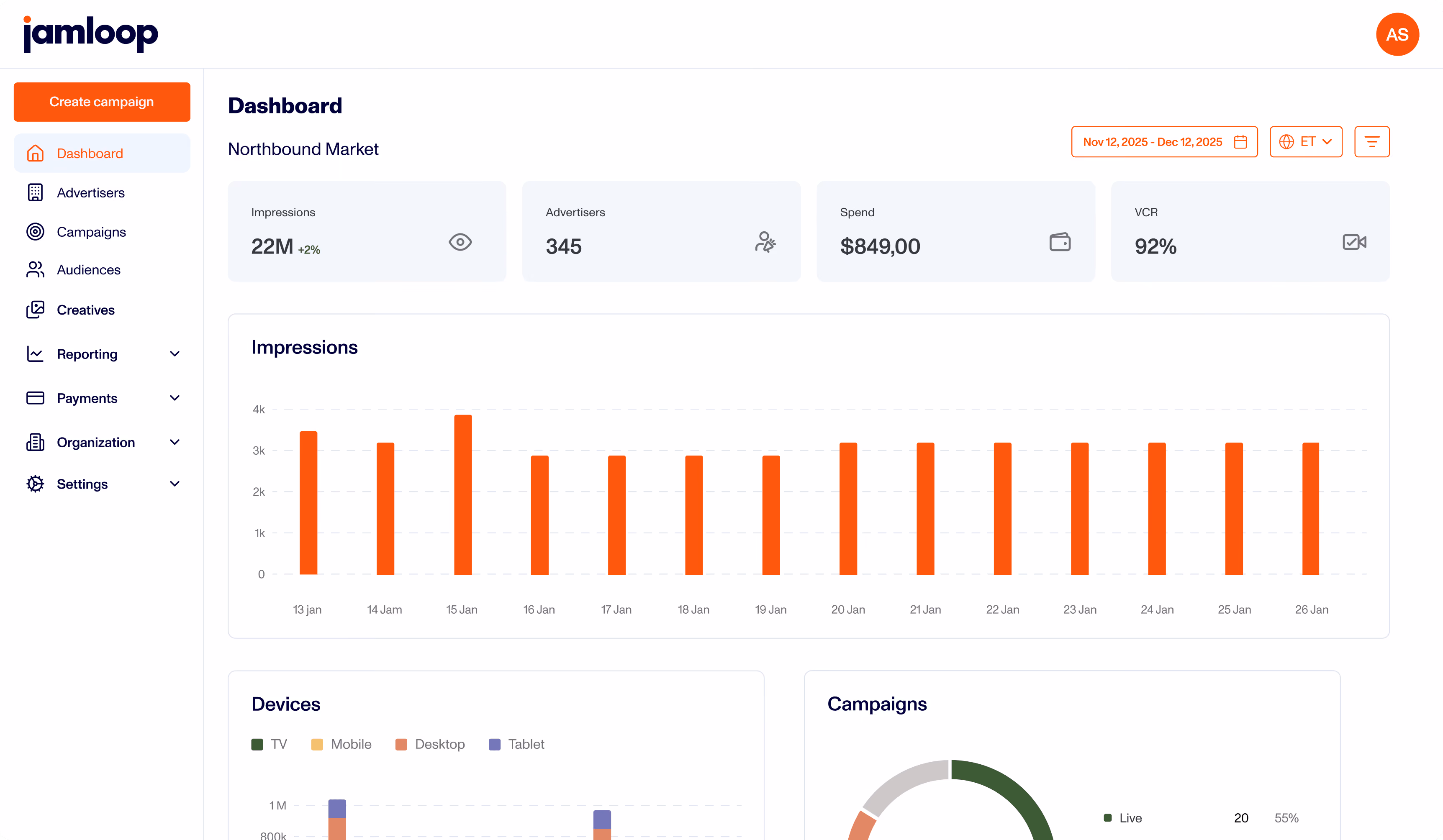Expand the Payments menu chevron
The height and width of the screenshot is (840, 1443).
(175, 398)
